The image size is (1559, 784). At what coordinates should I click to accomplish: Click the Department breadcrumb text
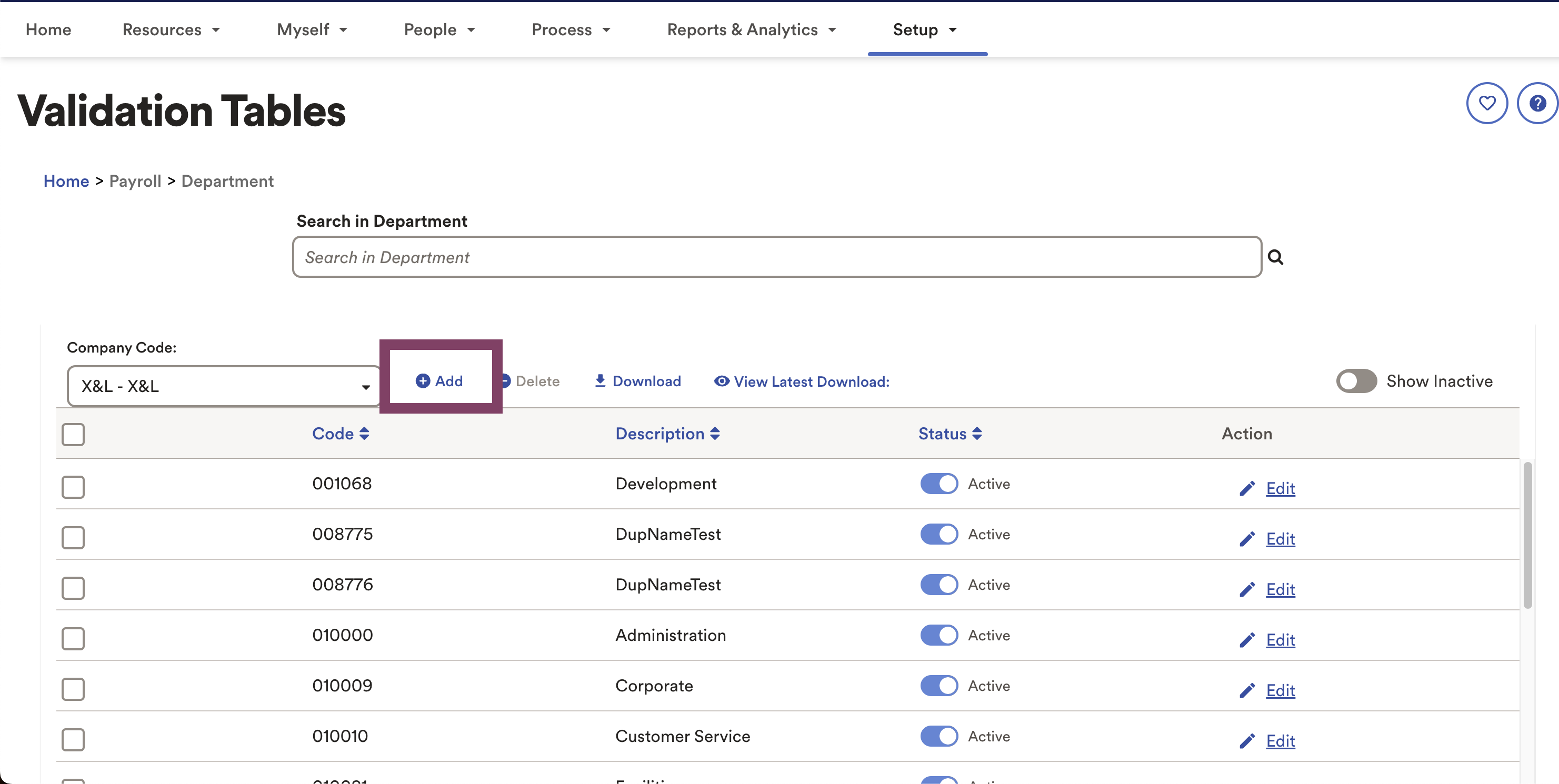[x=227, y=182]
